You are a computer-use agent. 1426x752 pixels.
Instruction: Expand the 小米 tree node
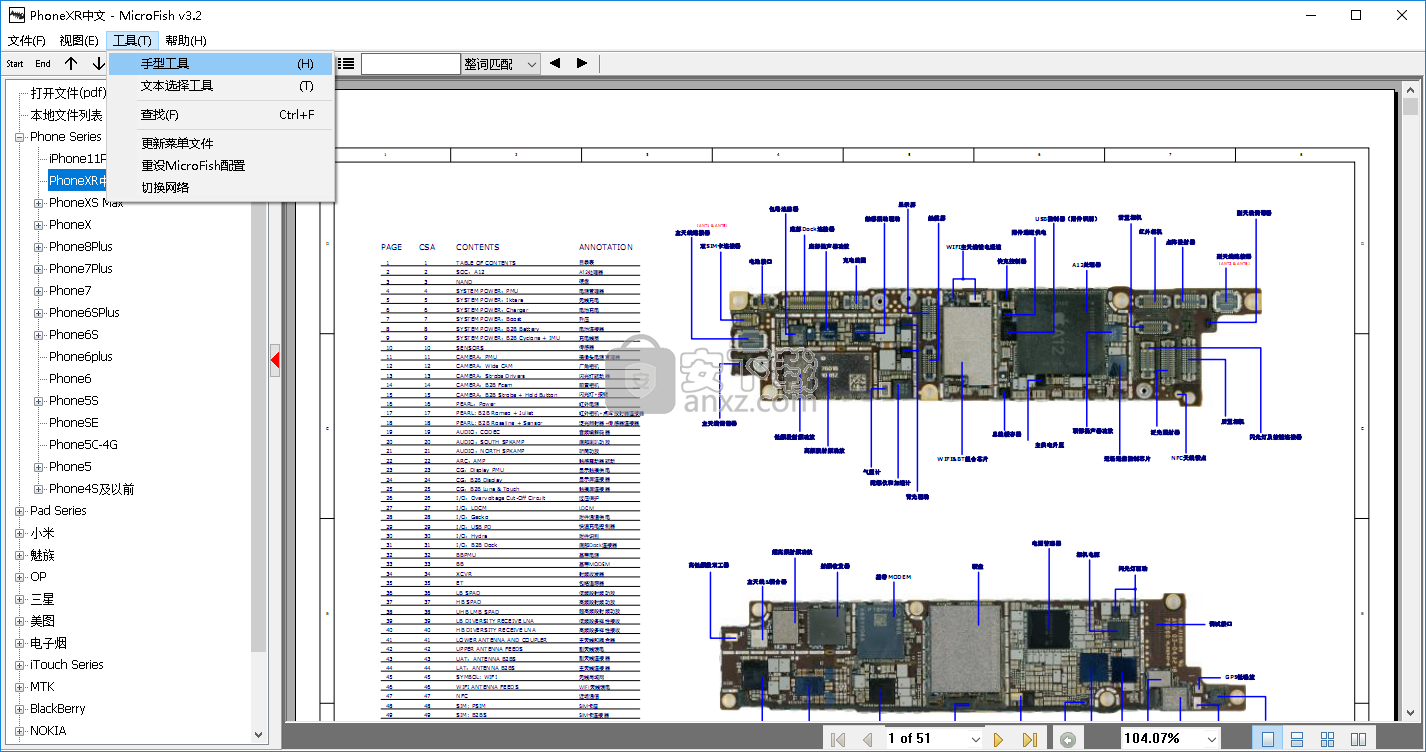click(x=20, y=533)
